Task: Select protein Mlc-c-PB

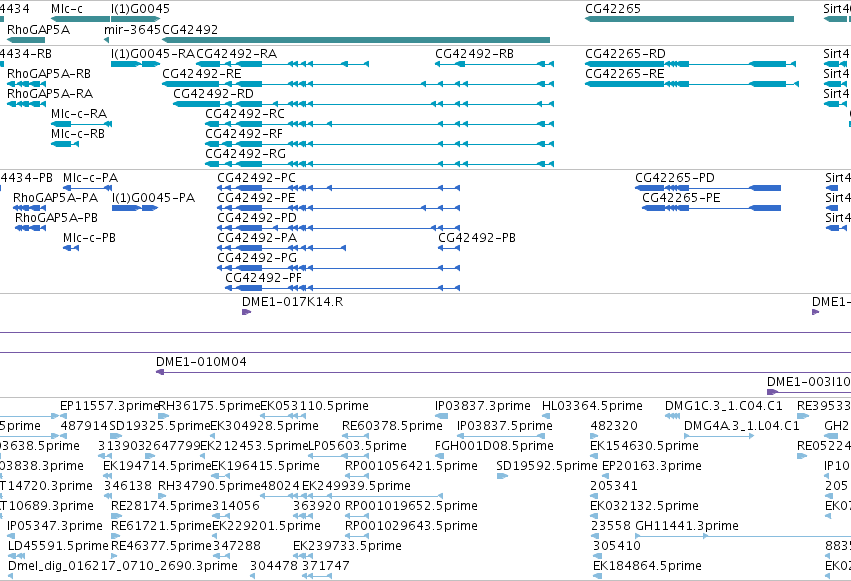Action: pos(71,248)
